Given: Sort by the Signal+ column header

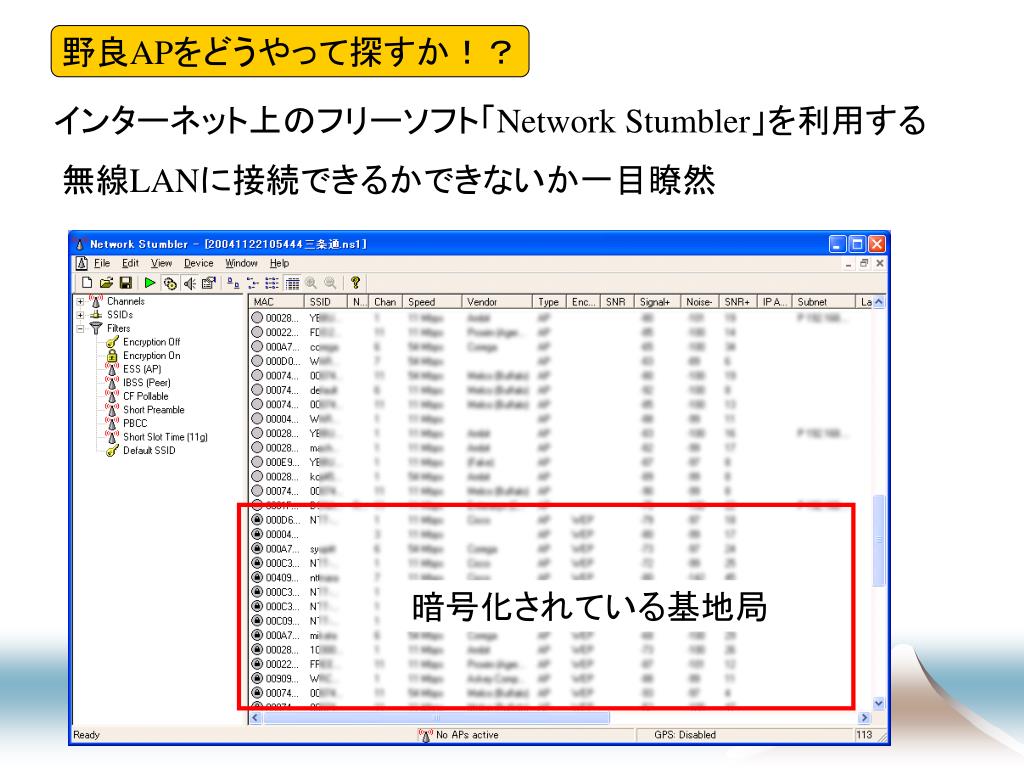Looking at the screenshot, I should coord(656,302).
